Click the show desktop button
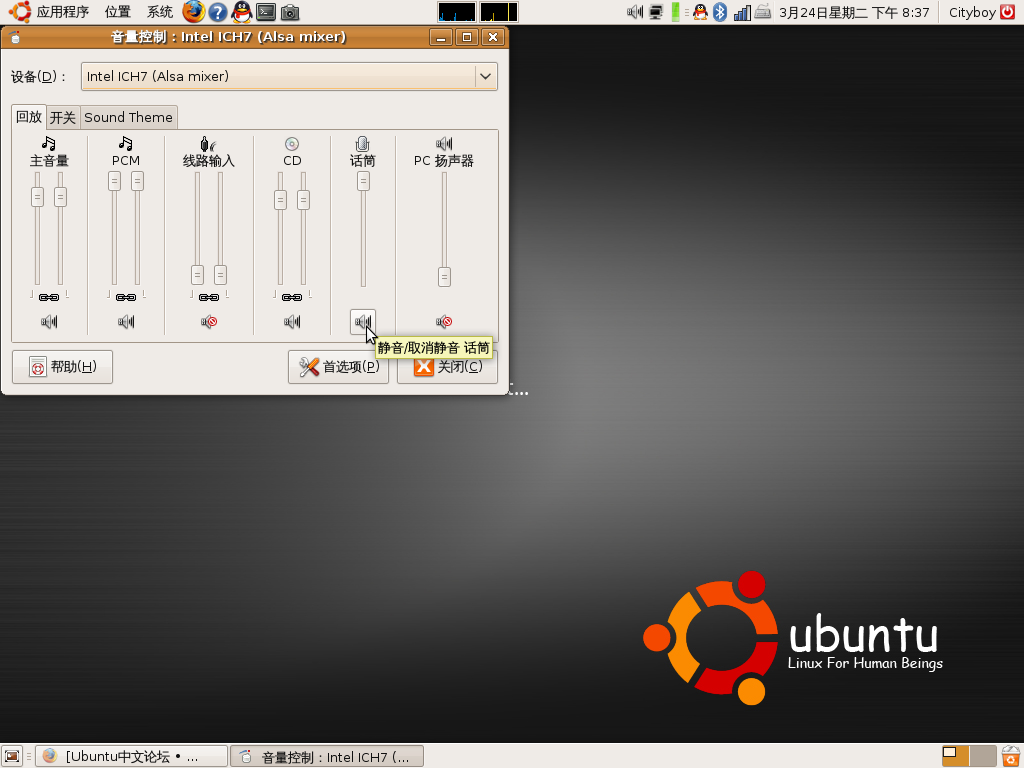 [12, 756]
